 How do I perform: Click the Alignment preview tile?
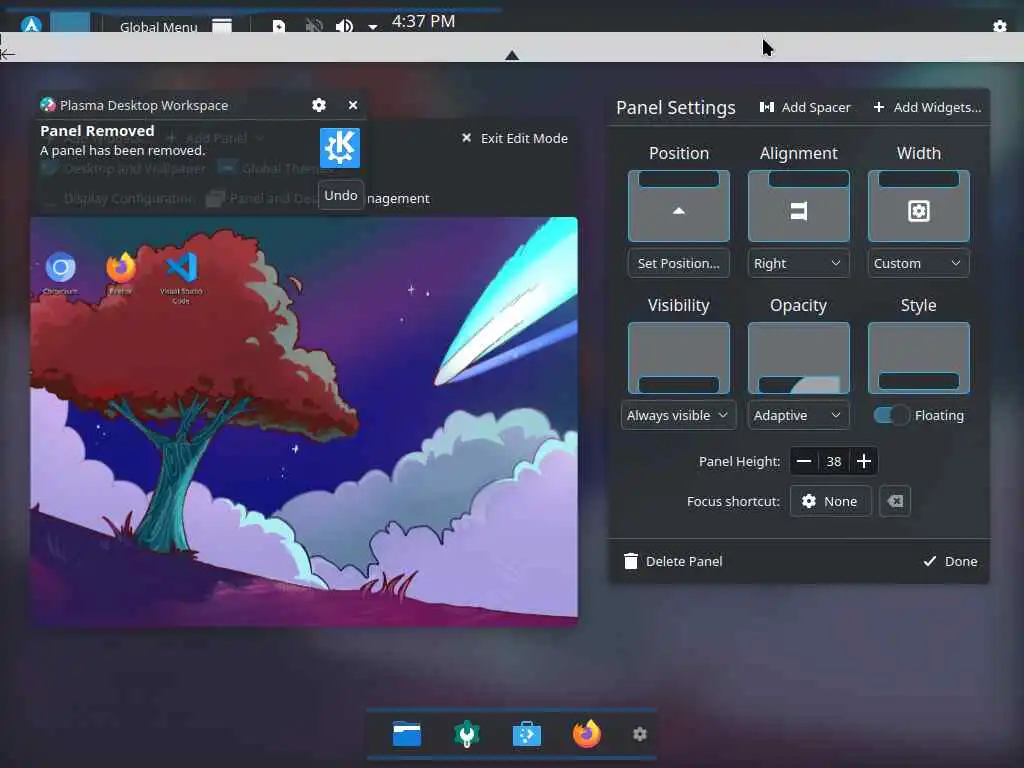799,206
